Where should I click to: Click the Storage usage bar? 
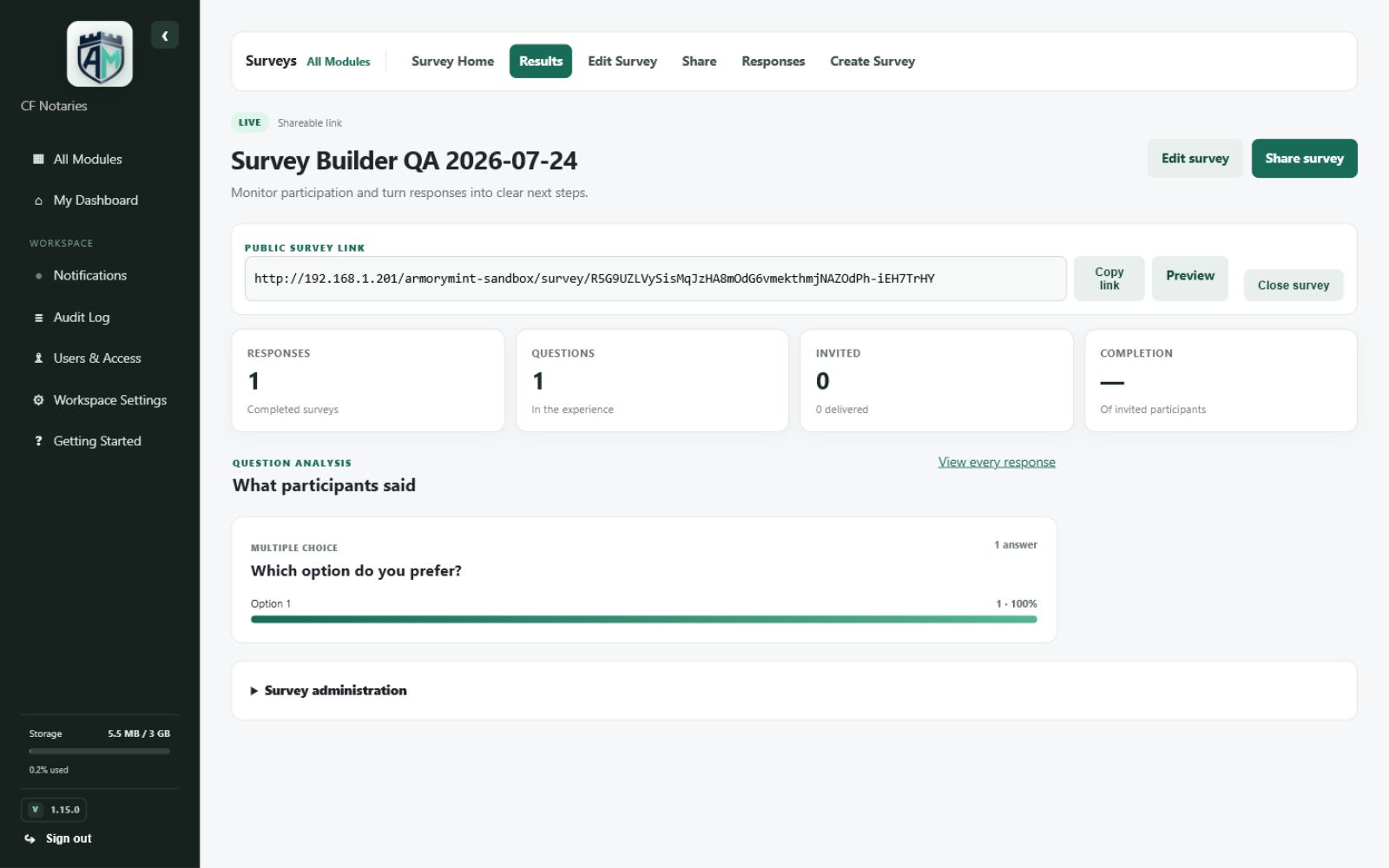point(100,752)
